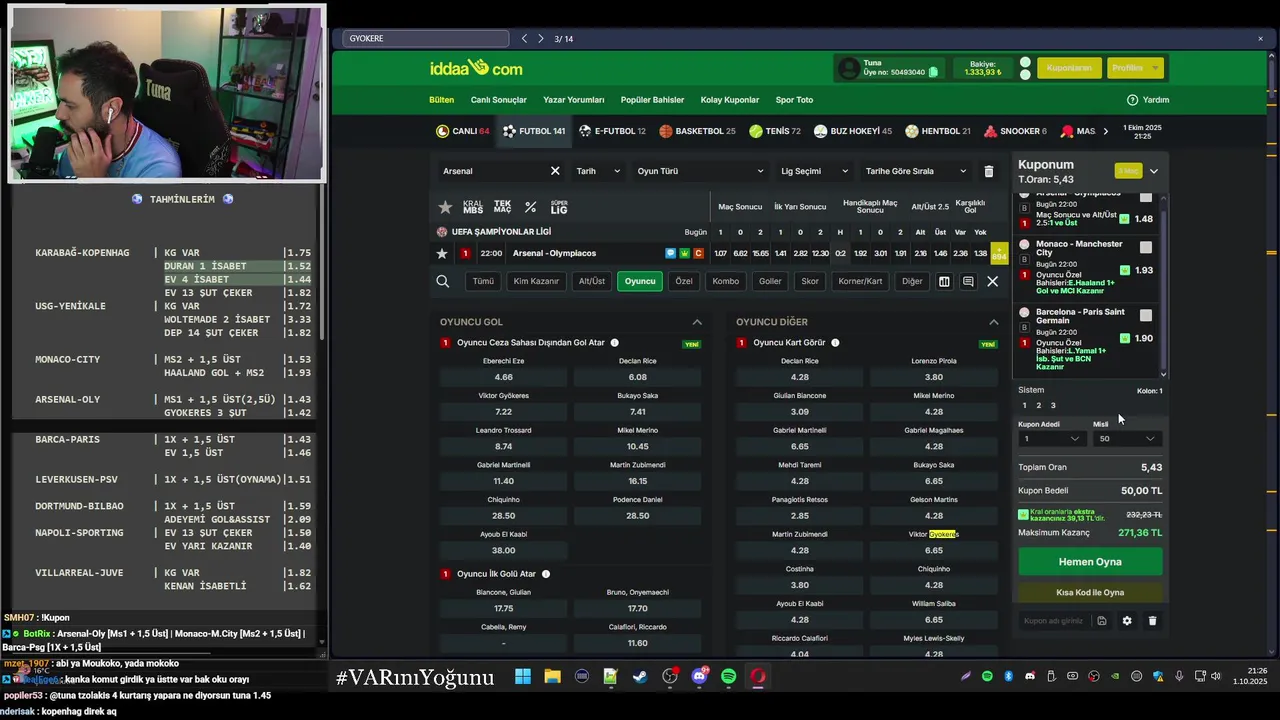The image size is (1280, 720).
Task: Click the blue comment icon on Arsenal match
Action: pos(671,253)
